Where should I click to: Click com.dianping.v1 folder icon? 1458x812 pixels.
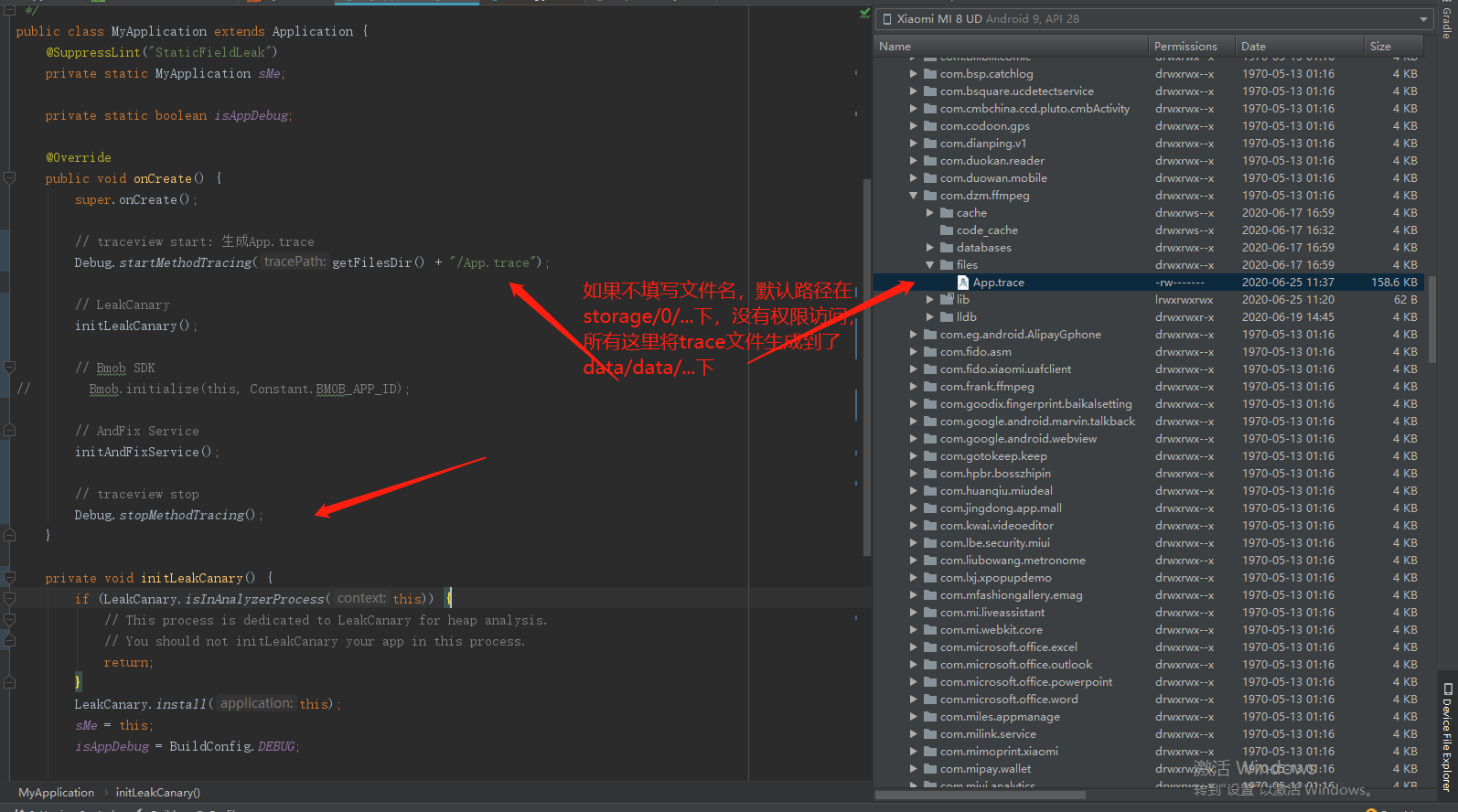pyautogui.click(x=930, y=144)
